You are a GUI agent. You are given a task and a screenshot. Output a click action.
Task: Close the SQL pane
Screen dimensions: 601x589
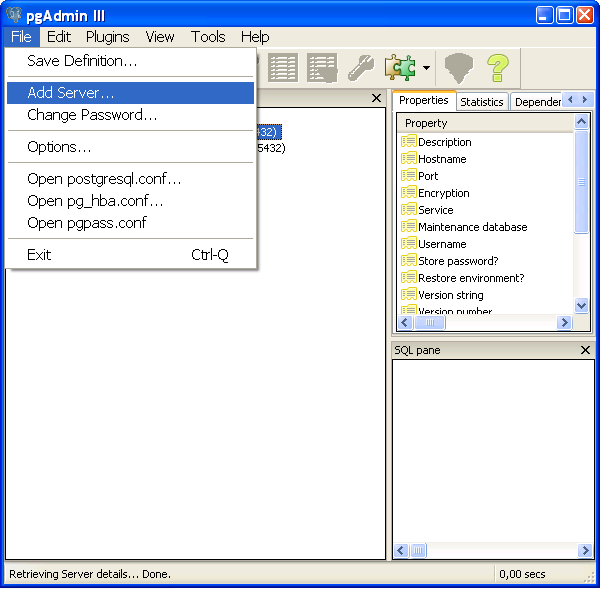(585, 350)
